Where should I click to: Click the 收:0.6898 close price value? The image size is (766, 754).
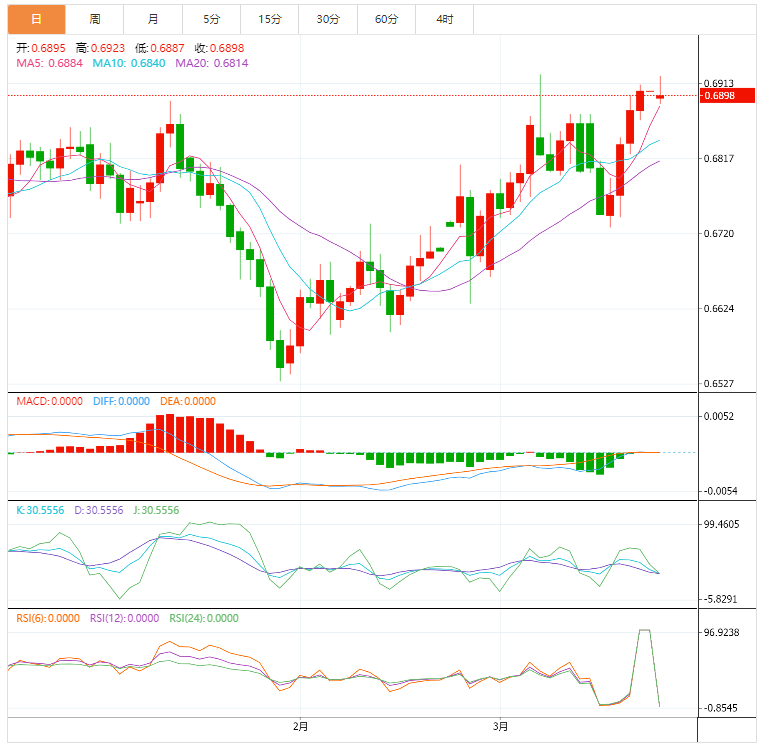(x=219, y=48)
